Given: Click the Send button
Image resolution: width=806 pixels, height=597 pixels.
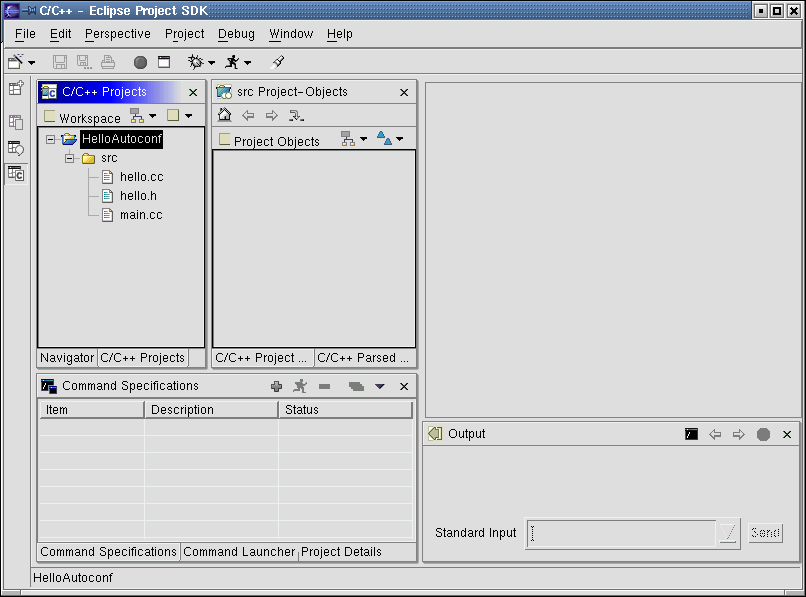Looking at the screenshot, I should pos(765,533).
